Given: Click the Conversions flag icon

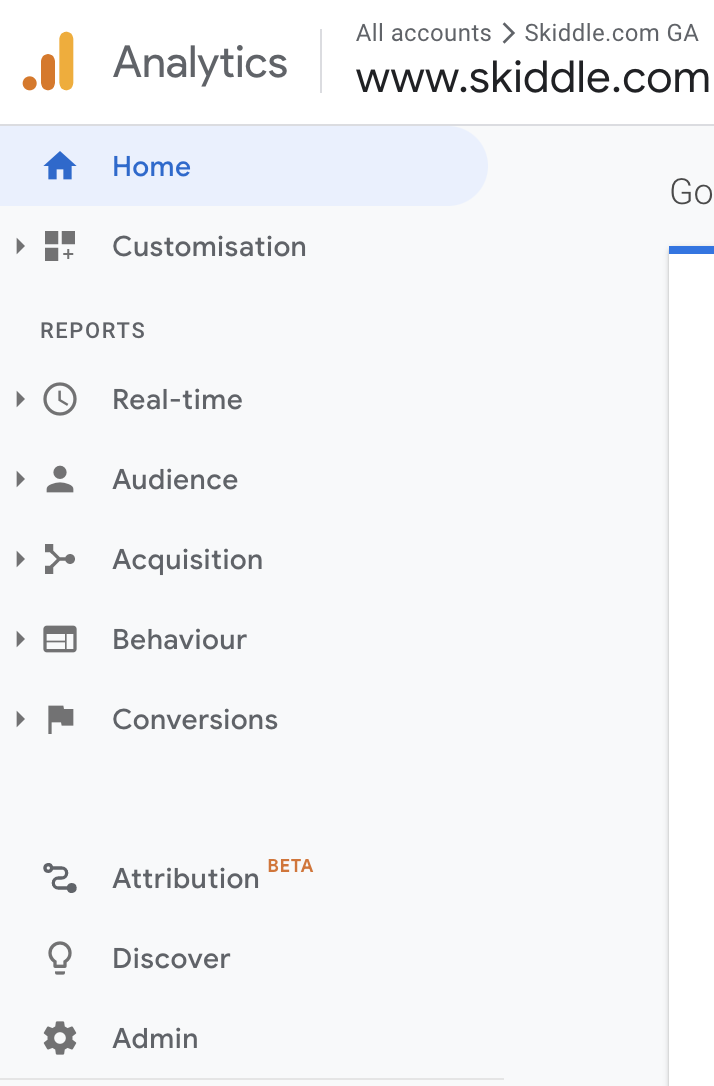Looking at the screenshot, I should 61,719.
